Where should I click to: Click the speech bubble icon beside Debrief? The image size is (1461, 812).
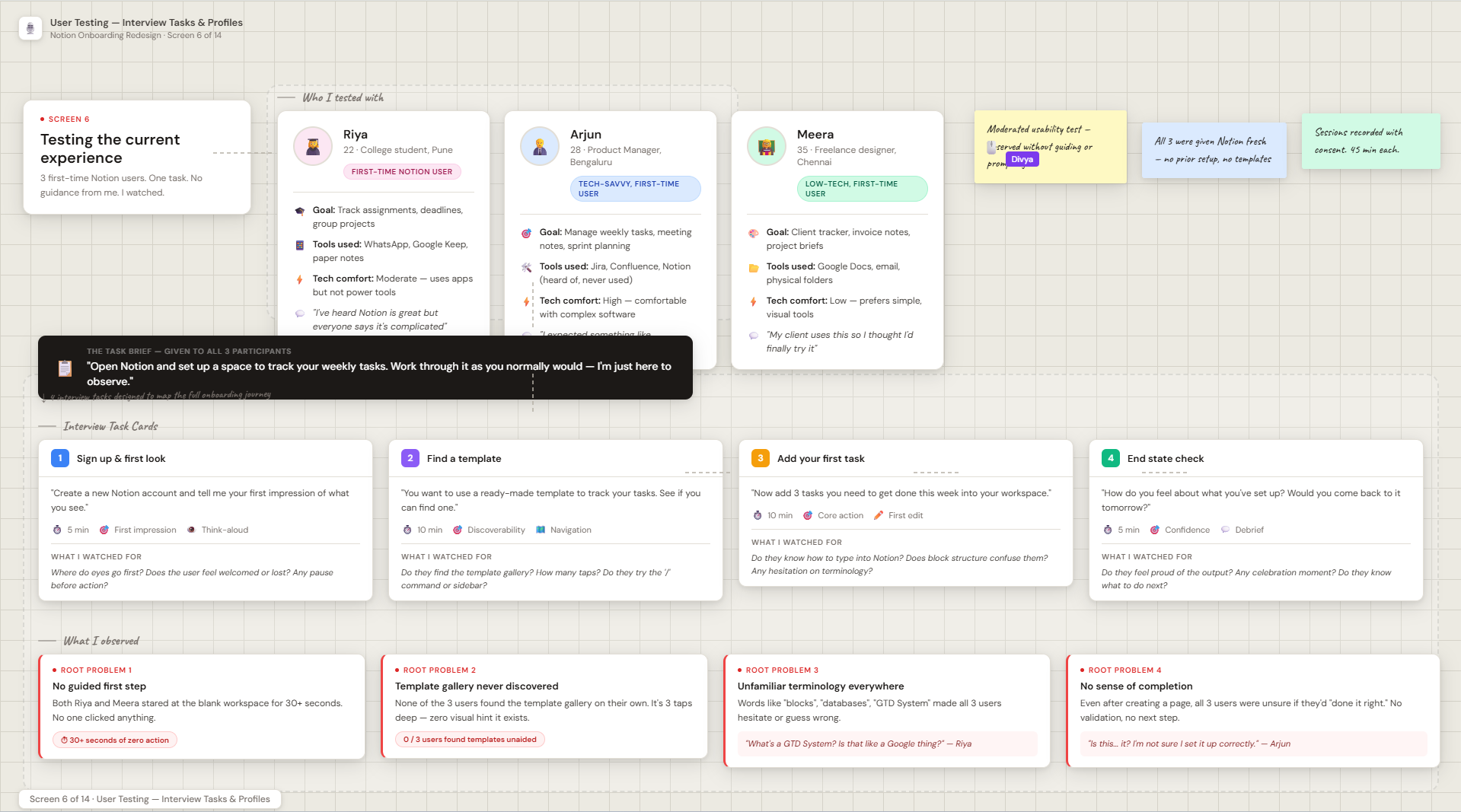click(x=1225, y=530)
